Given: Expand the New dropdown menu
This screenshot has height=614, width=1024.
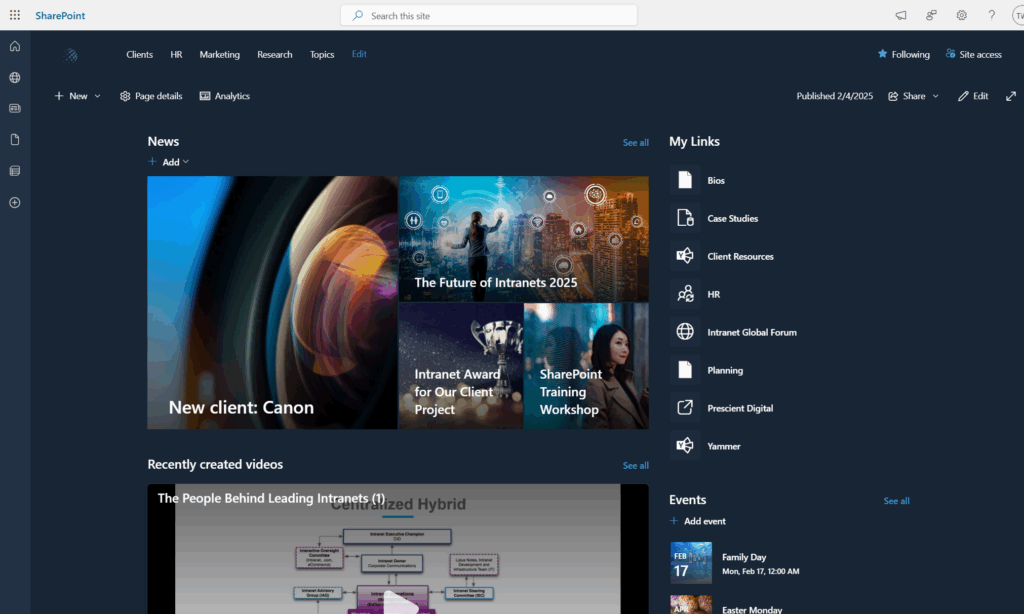Looking at the screenshot, I should click(x=78, y=96).
